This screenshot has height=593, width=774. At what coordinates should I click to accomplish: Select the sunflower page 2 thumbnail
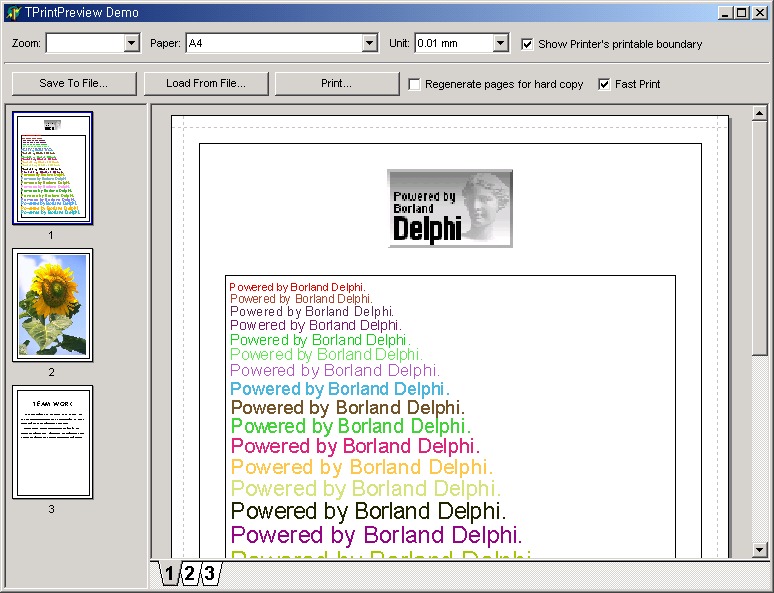(52, 305)
